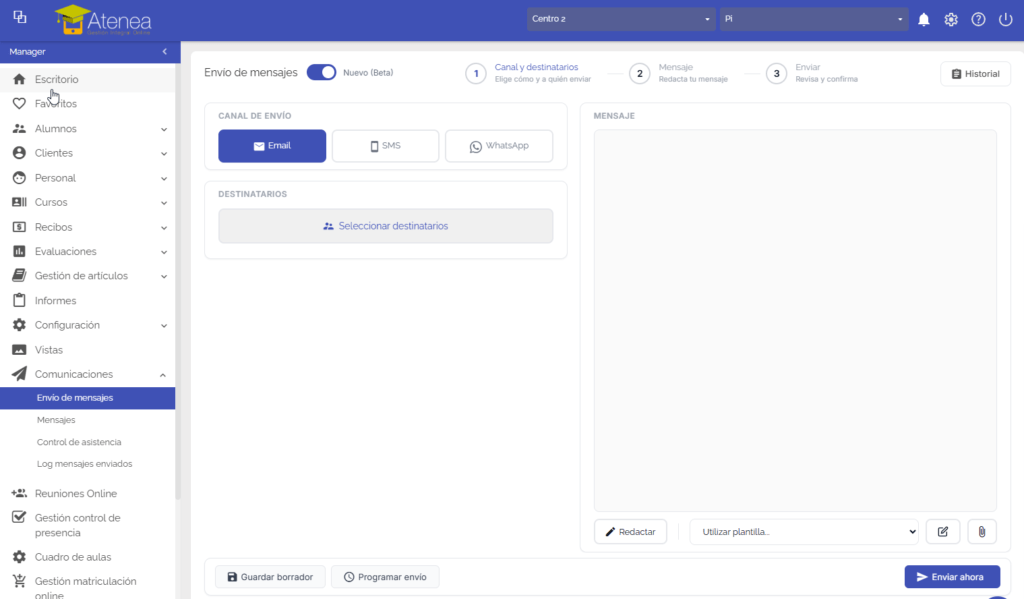Click the Favoritos heart icon

[19, 103]
